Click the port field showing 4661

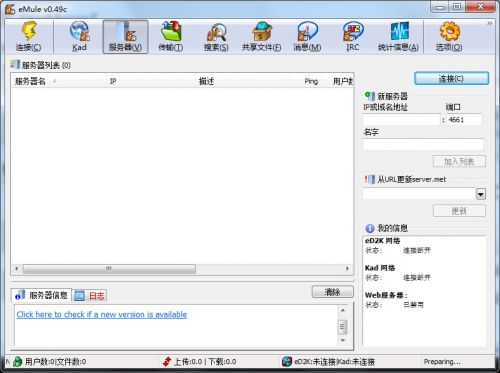pyautogui.click(x=464, y=119)
